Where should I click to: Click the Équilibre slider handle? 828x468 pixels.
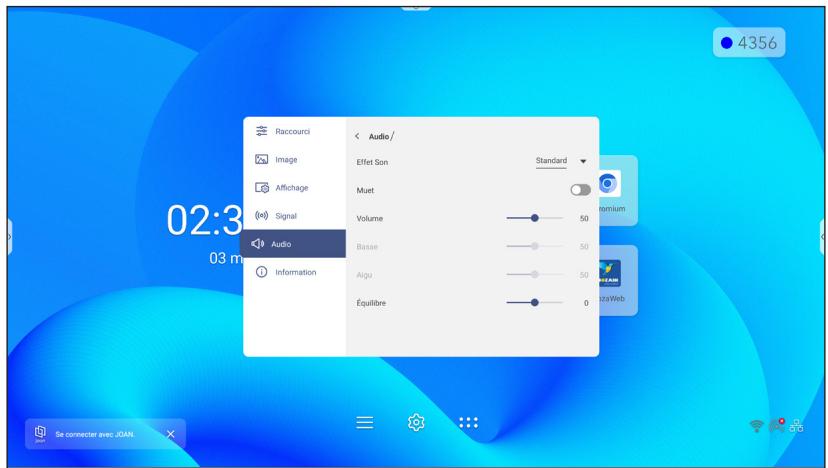(x=534, y=303)
